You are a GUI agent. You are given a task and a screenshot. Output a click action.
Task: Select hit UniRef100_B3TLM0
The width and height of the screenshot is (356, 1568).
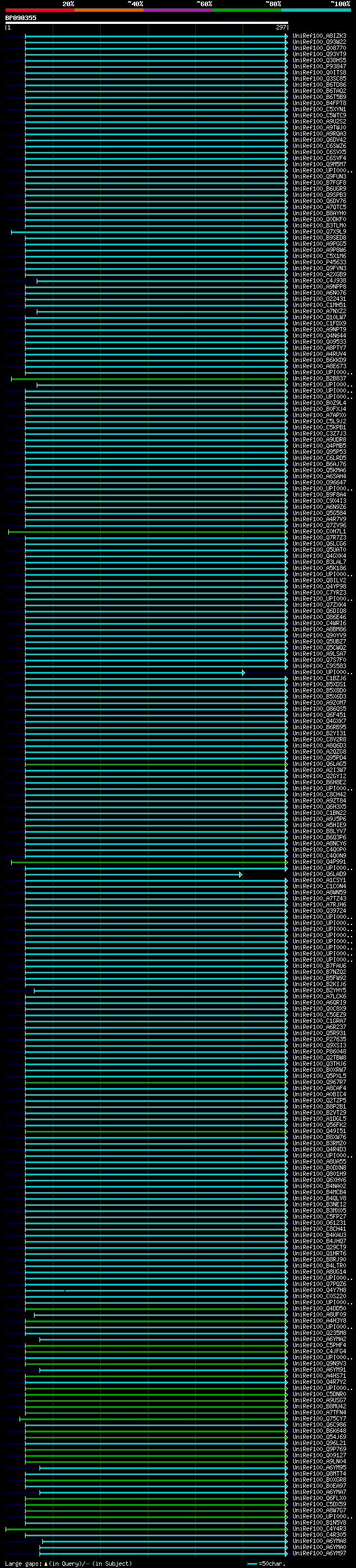tap(319, 225)
